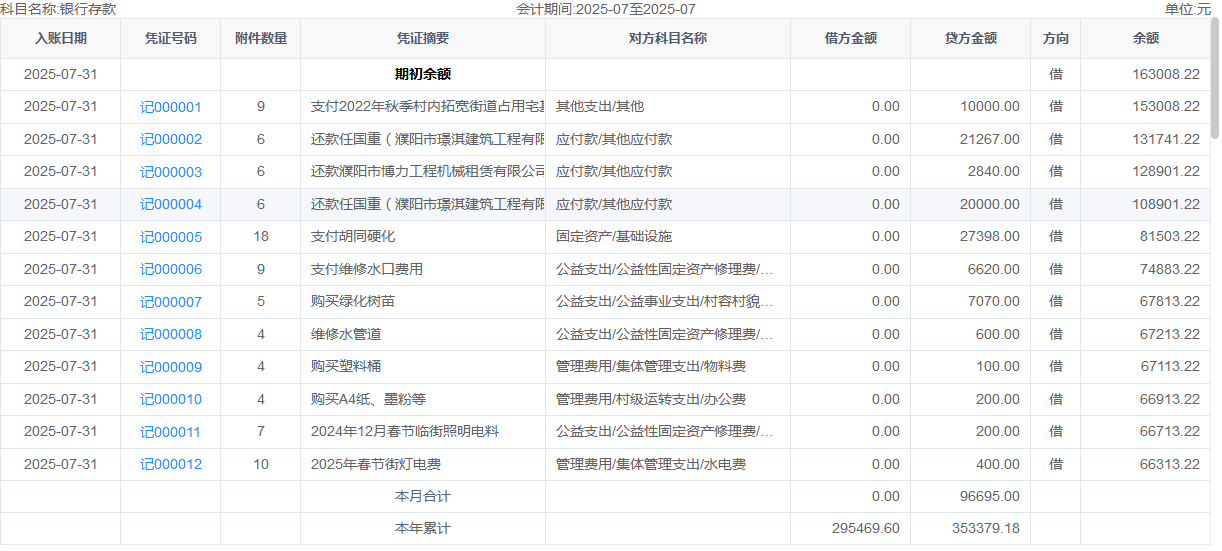Open voucher link 记000012
This screenshot has height=551, width=1222.
tap(170, 465)
